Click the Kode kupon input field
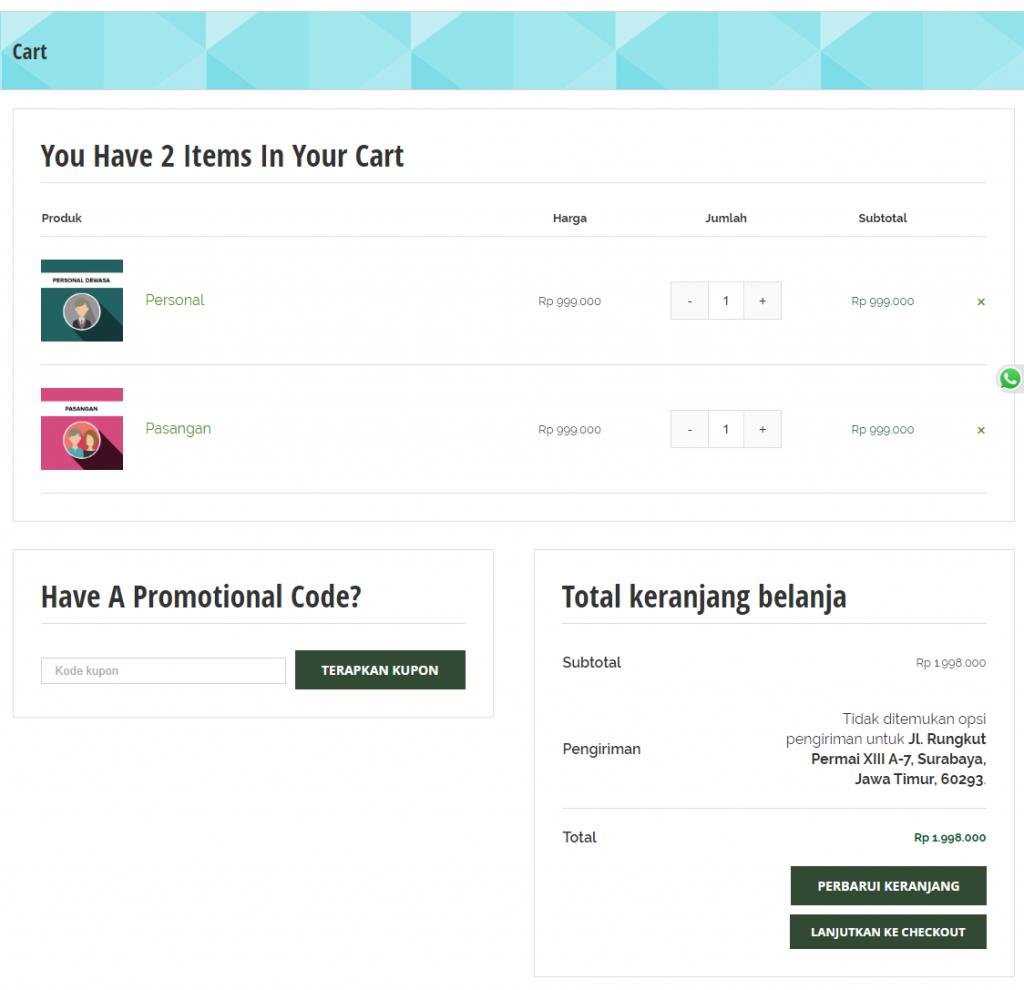Viewport: 1024px width, 990px height. point(163,671)
